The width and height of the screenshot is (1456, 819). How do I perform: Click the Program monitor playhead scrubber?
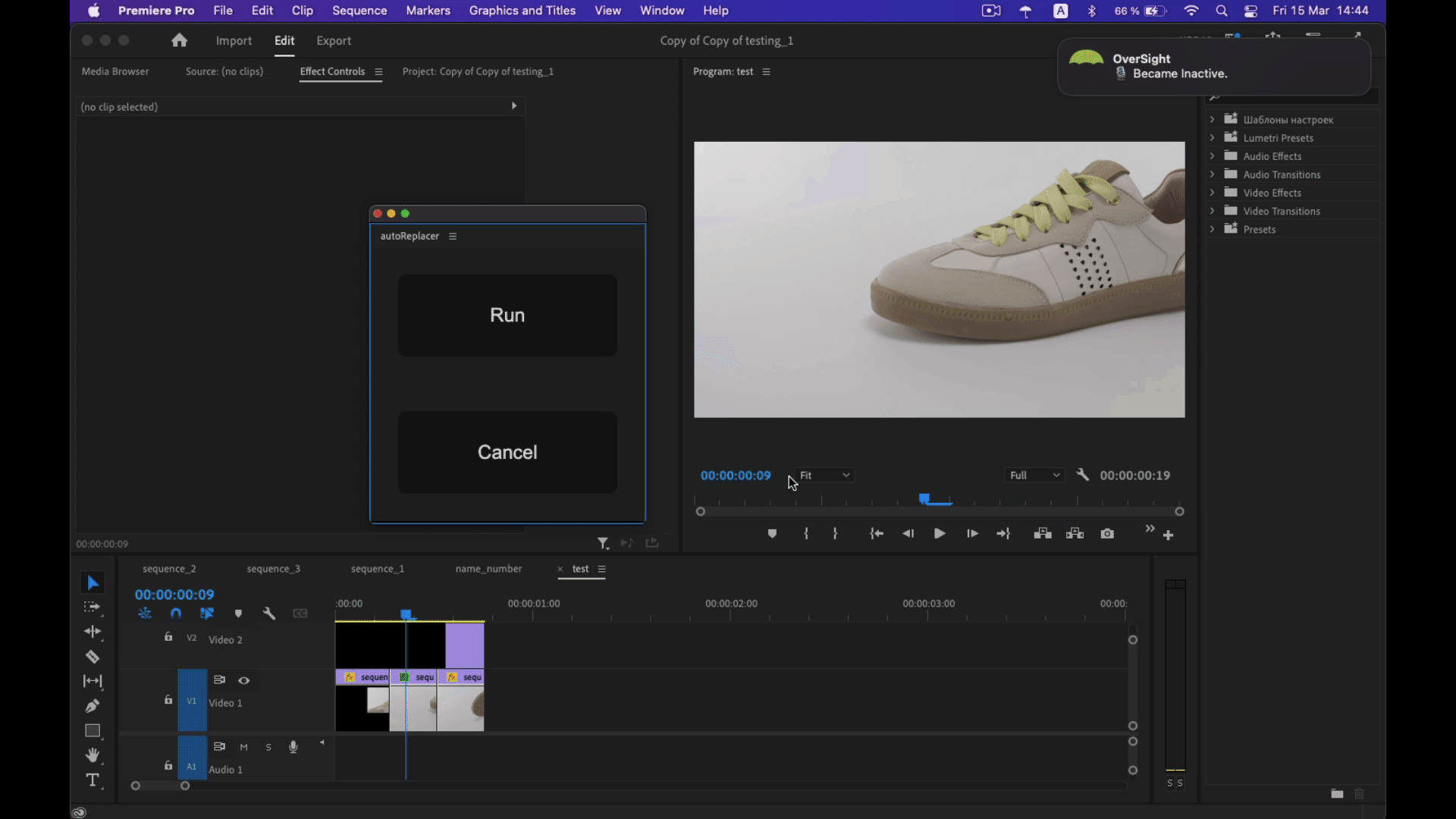(924, 499)
